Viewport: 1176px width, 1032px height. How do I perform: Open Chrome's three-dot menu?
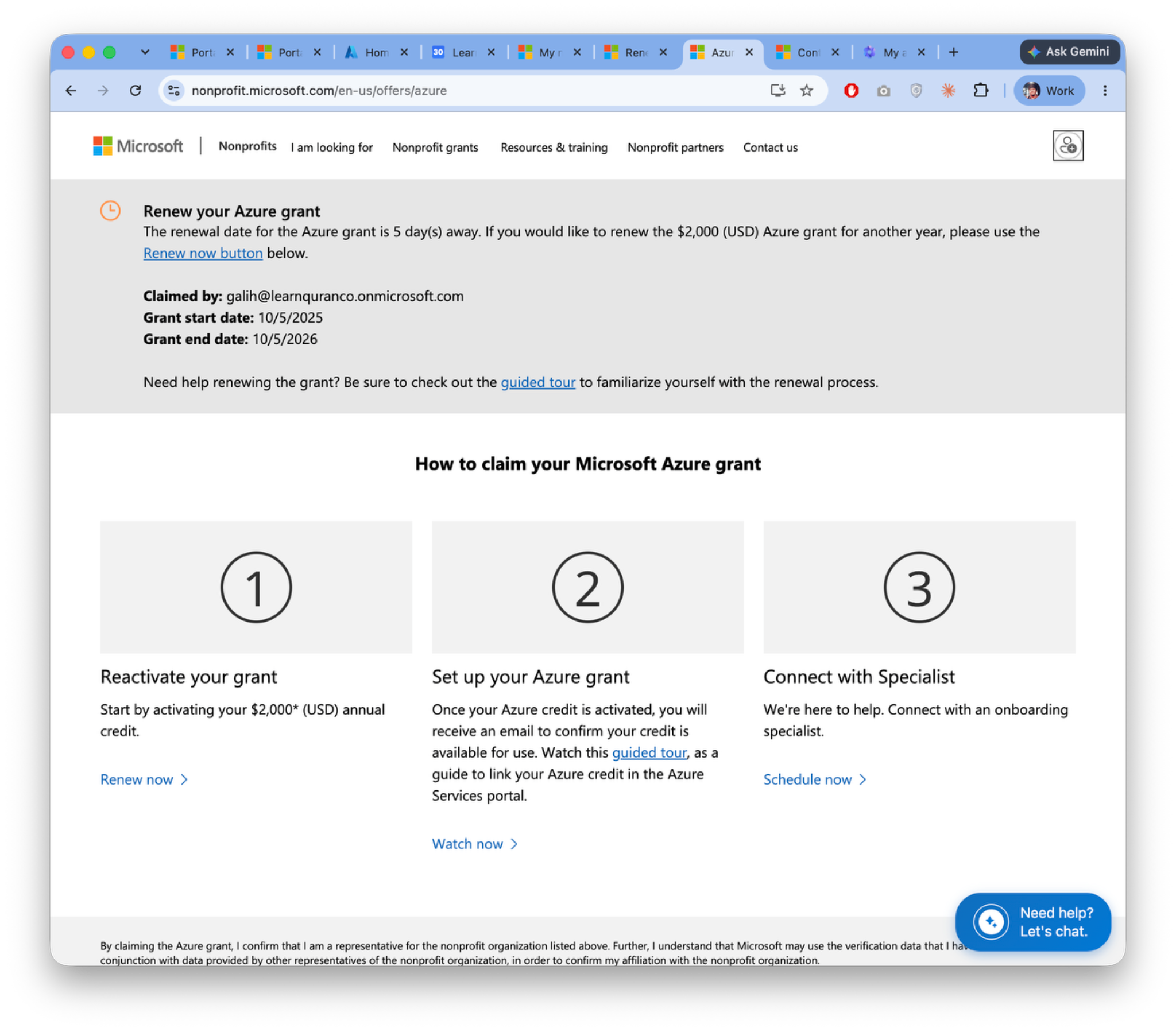coord(1105,90)
